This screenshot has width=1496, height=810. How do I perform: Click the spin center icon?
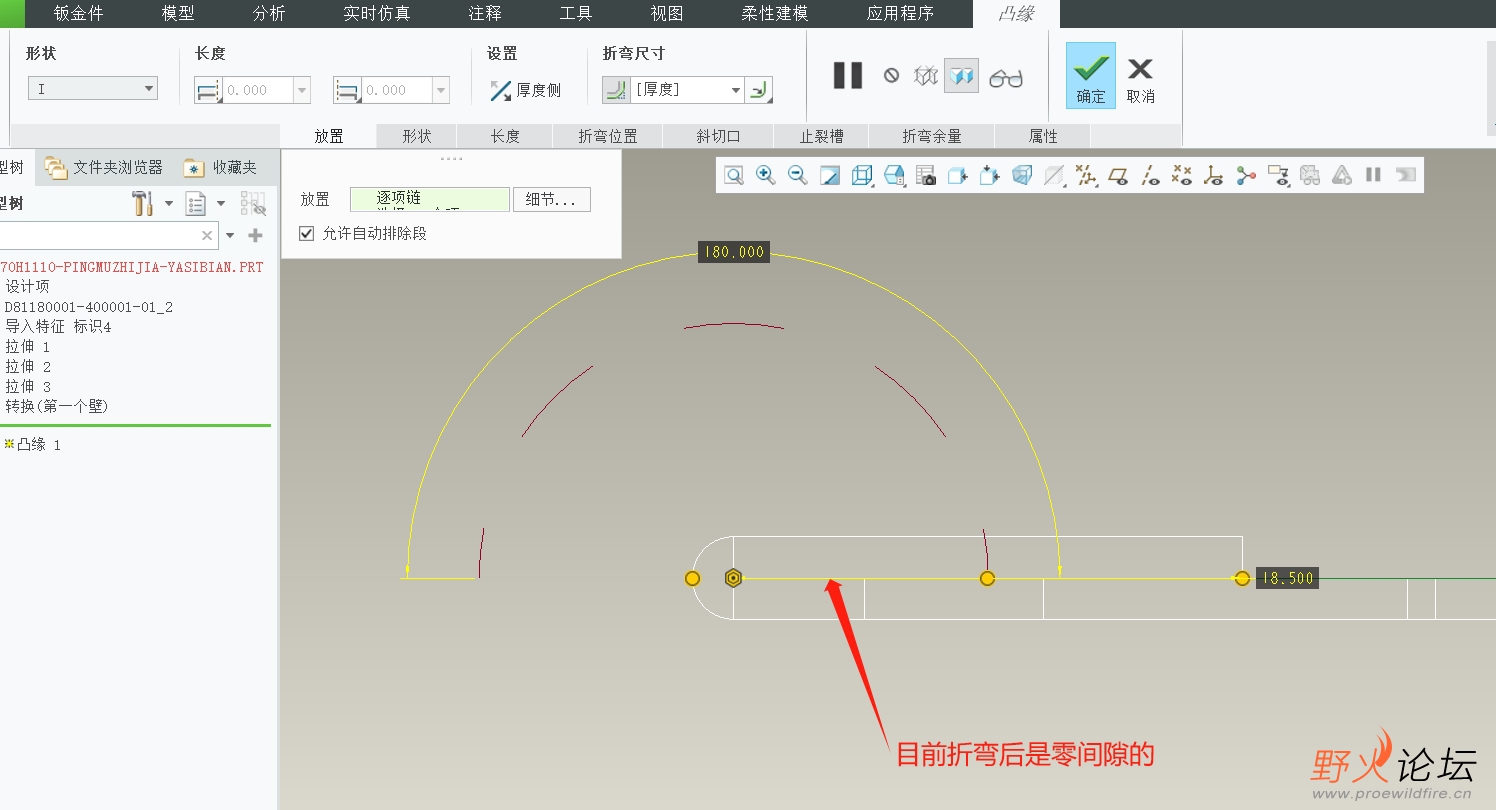[1246, 176]
